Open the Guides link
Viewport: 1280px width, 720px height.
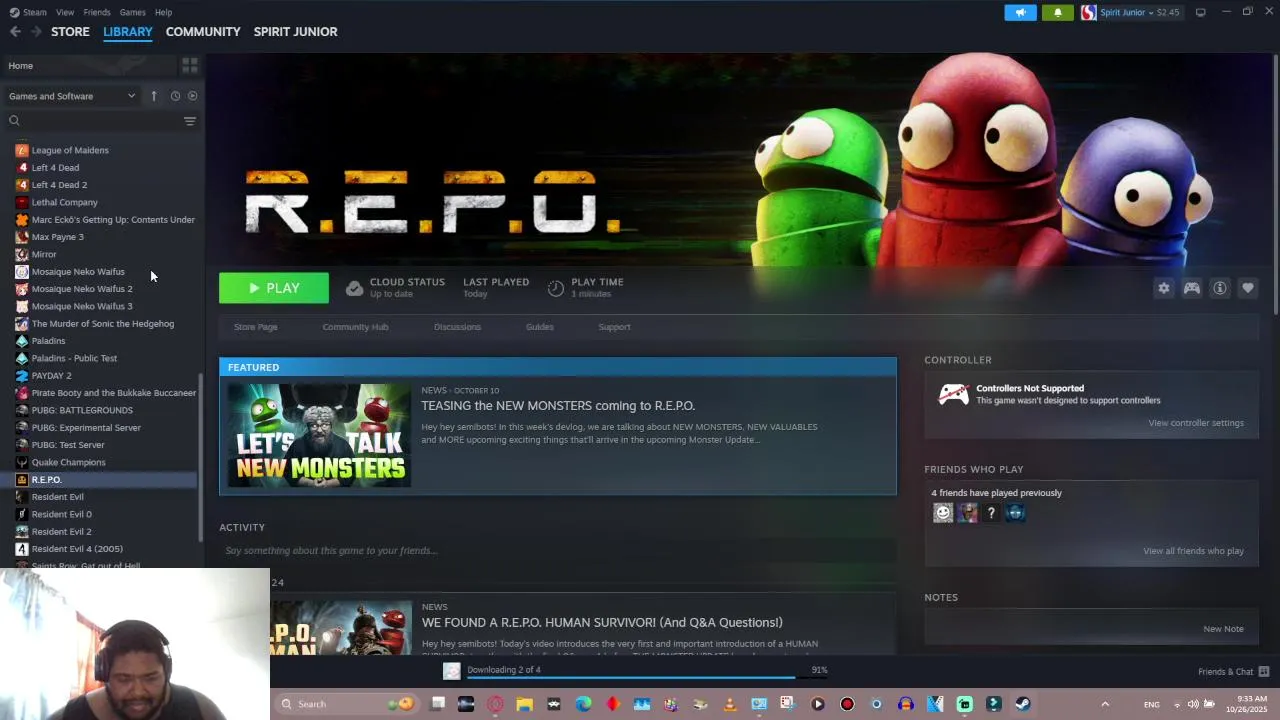540,327
